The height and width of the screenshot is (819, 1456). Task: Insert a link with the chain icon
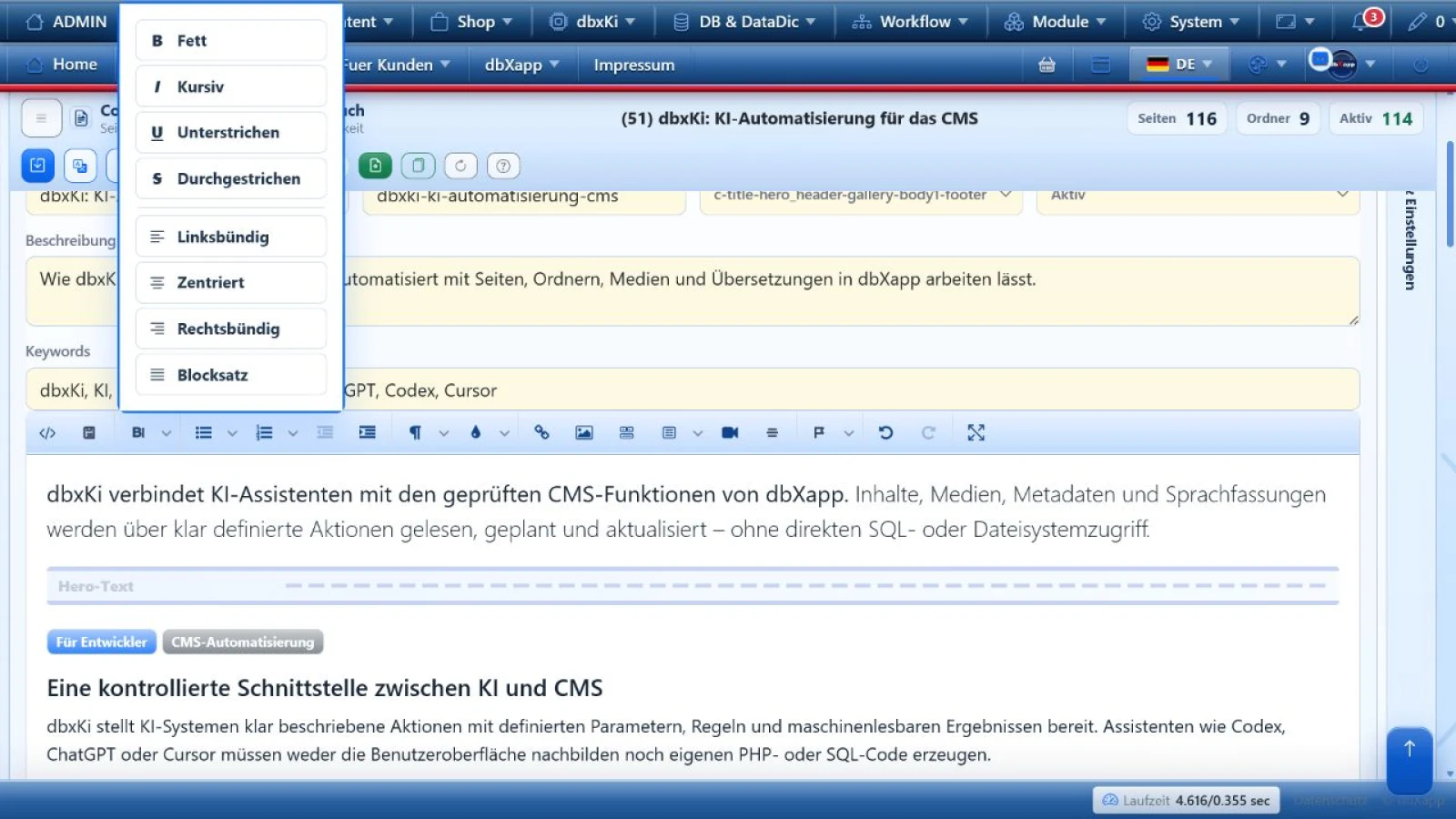[541, 433]
